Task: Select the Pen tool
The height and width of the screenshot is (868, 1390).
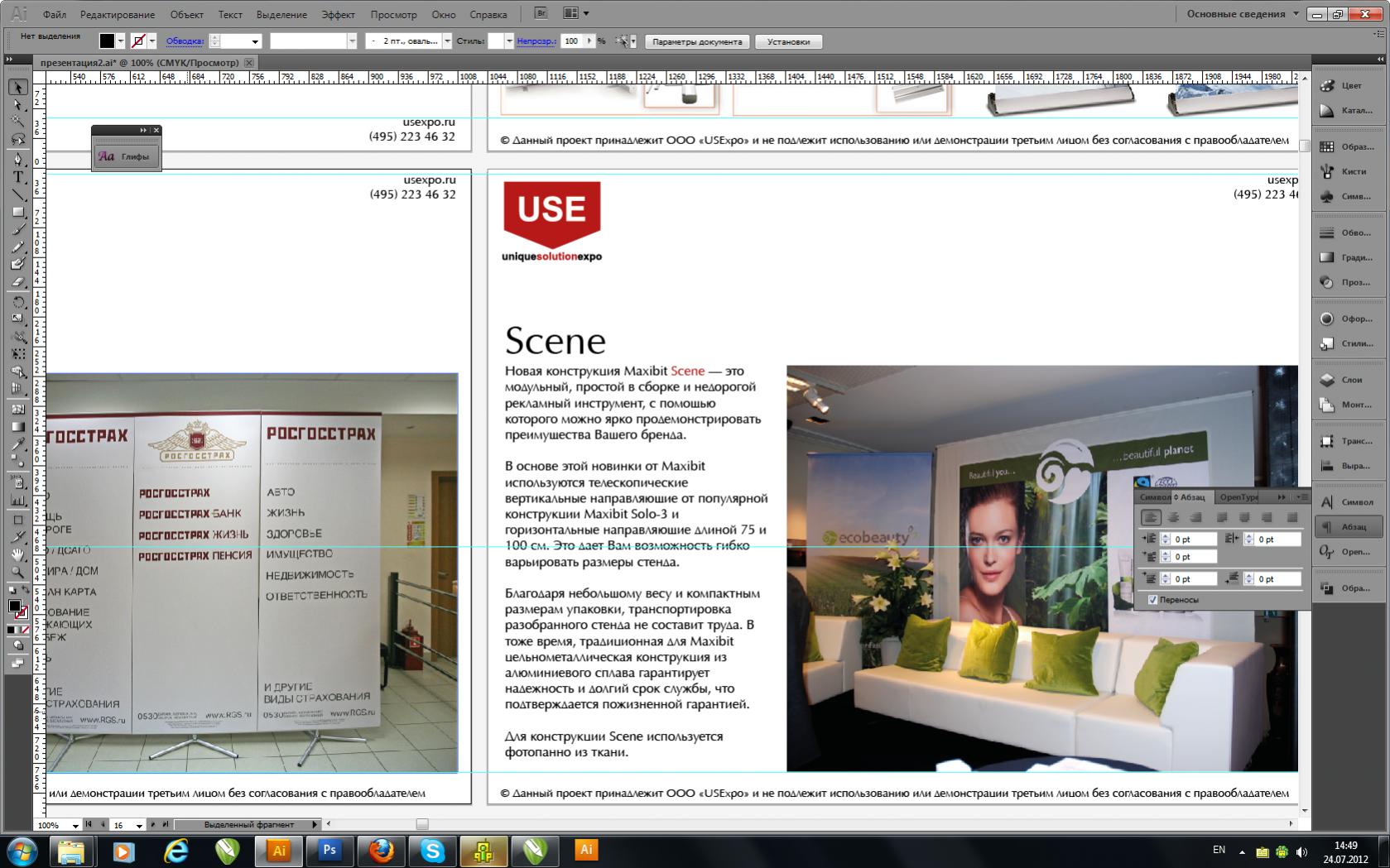Action: click(17, 159)
